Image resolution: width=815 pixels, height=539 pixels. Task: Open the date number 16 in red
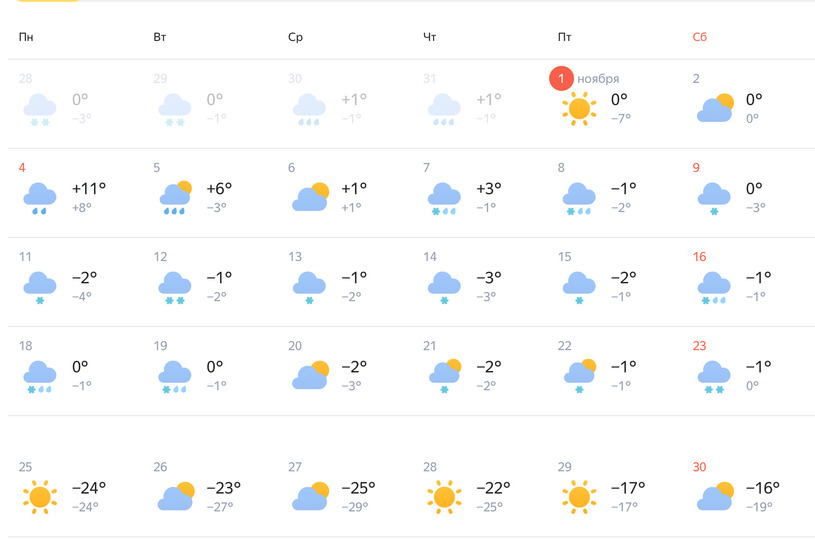point(699,257)
